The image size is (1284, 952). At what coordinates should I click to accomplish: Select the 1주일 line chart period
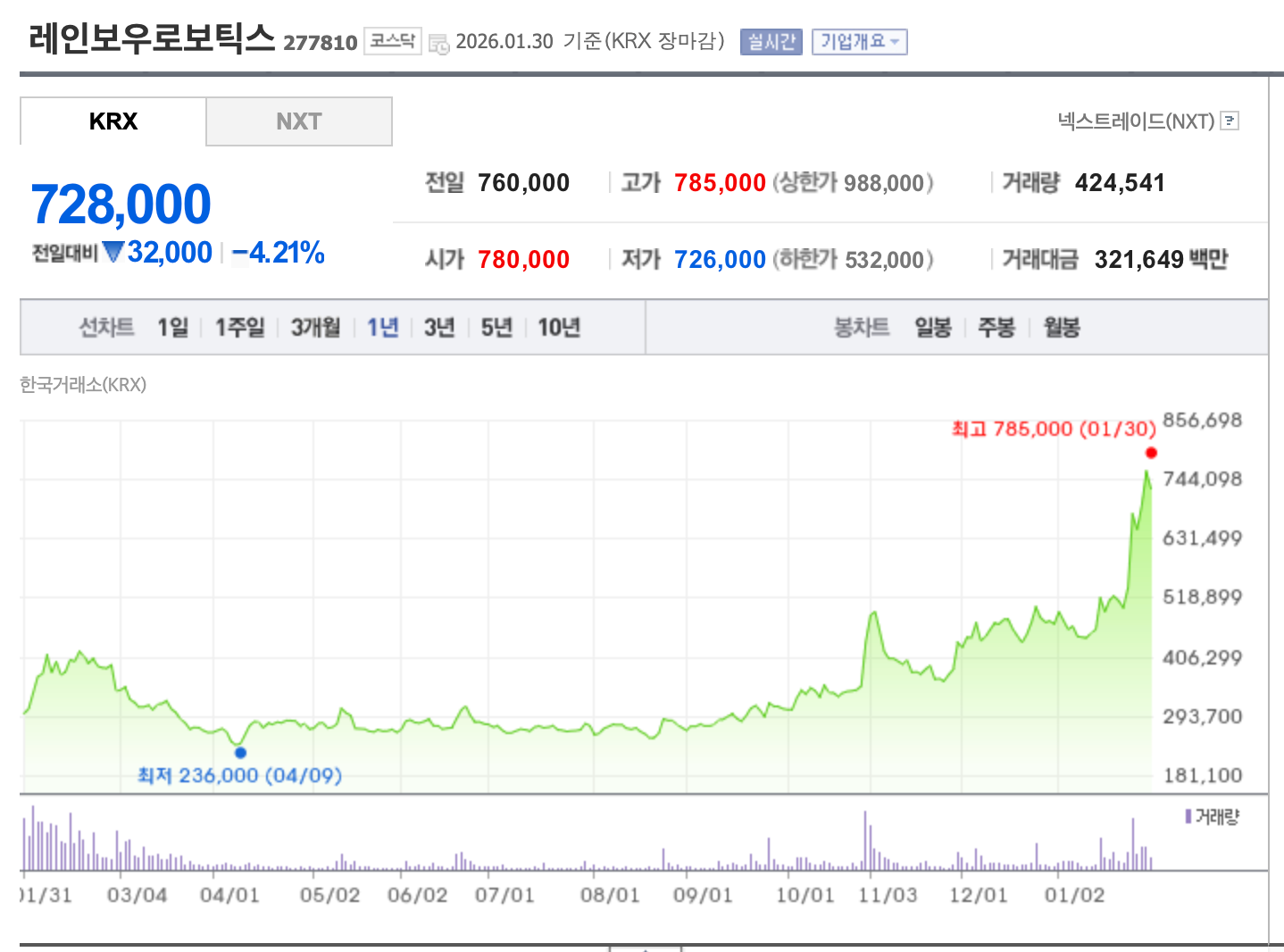tap(239, 328)
